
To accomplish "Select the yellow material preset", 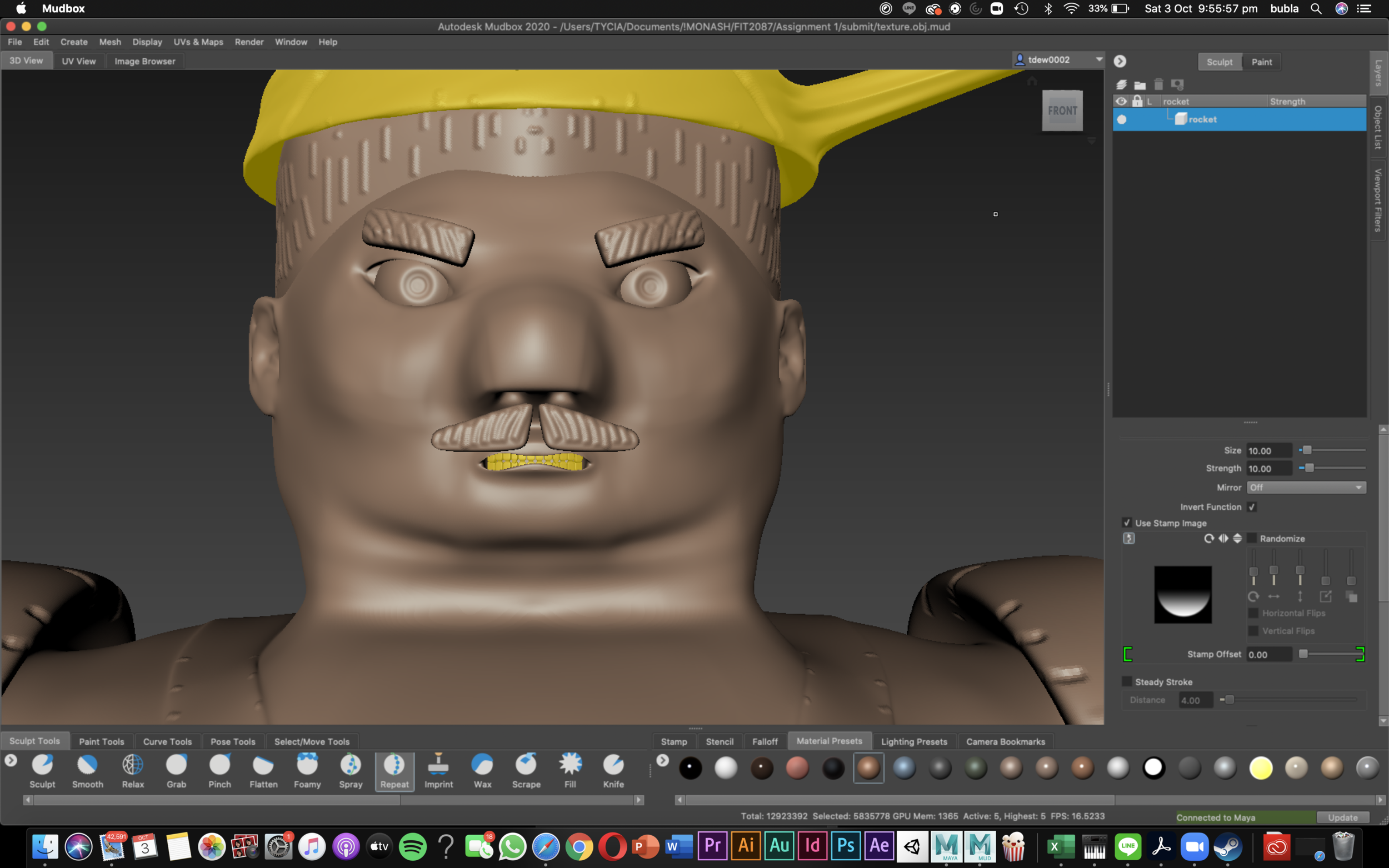I will 1260,768.
